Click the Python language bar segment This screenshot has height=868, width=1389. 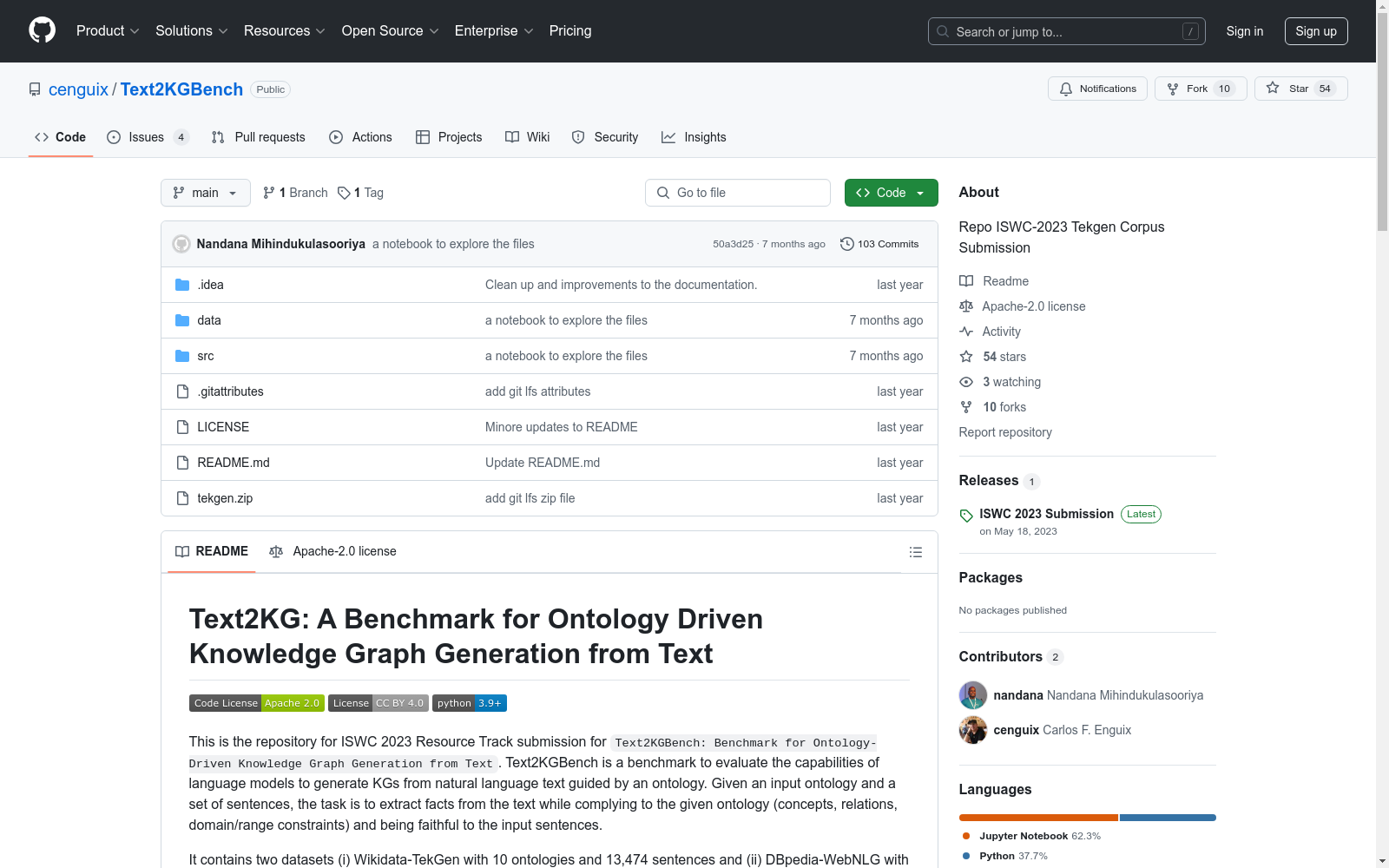tap(1168, 818)
